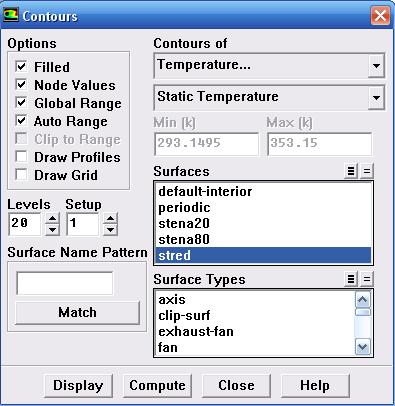Image resolution: width=395 pixels, height=406 pixels.
Task: Uncheck the Filled option
Action: click(x=21, y=66)
